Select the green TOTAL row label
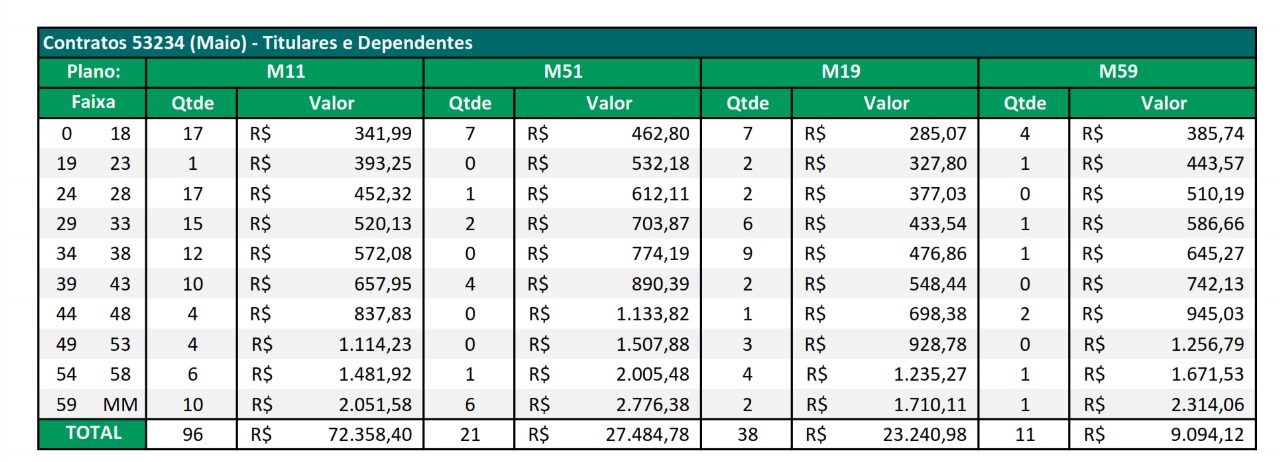Image resolution: width=1280 pixels, height=462 pixels. pos(93,434)
